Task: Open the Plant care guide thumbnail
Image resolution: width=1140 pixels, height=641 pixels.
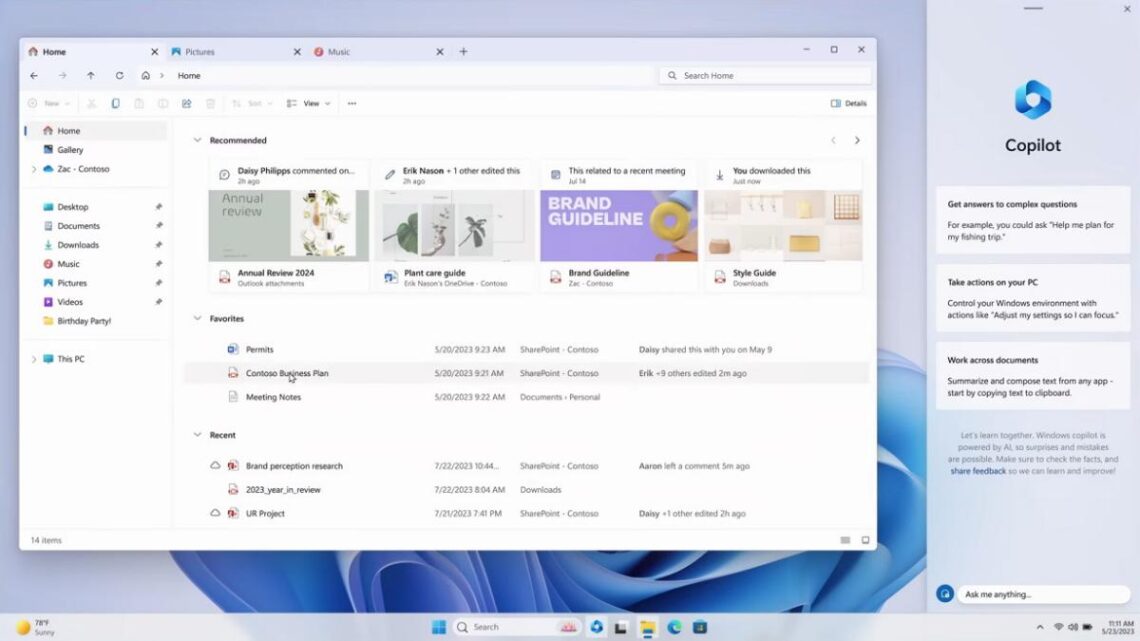Action: 454,225
